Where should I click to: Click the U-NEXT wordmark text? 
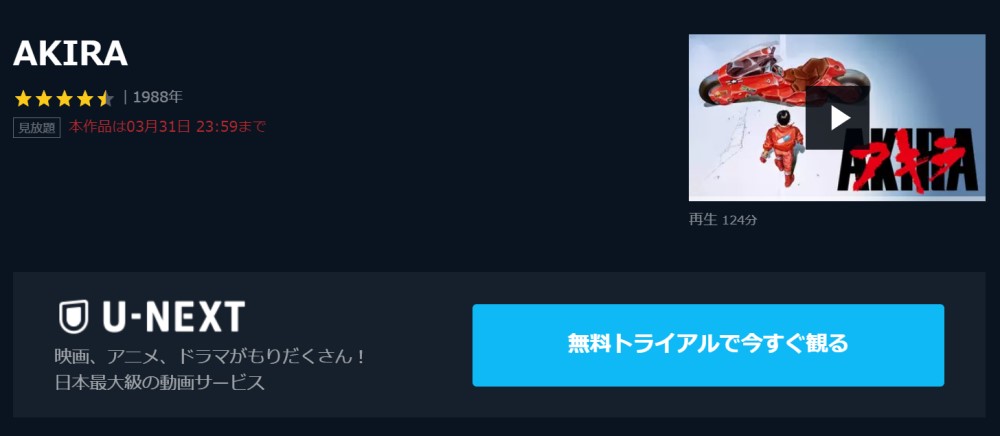pyautogui.click(x=173, y=317)
